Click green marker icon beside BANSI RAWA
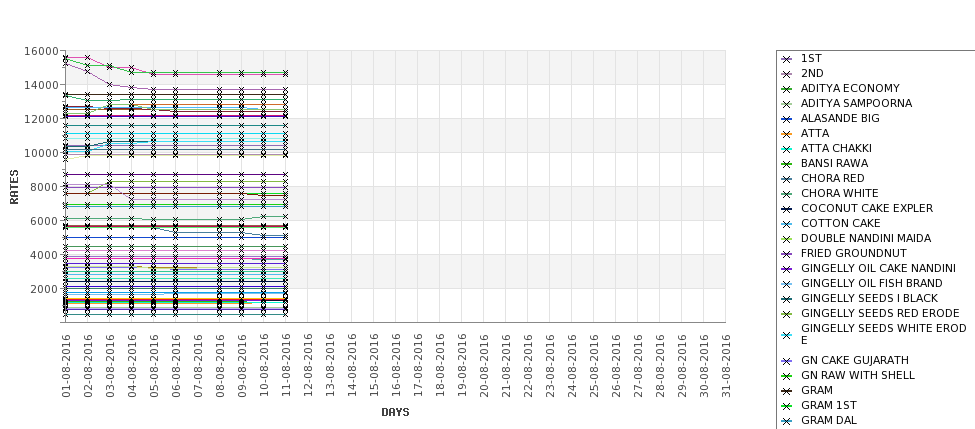Viewport: 975px width, 429px height. click(x=787, y=164)
